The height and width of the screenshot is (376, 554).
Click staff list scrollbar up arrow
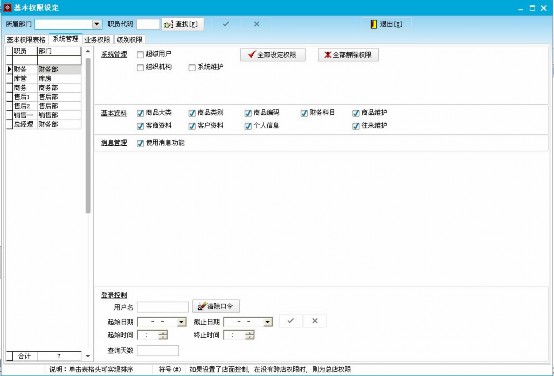(88, 52)
